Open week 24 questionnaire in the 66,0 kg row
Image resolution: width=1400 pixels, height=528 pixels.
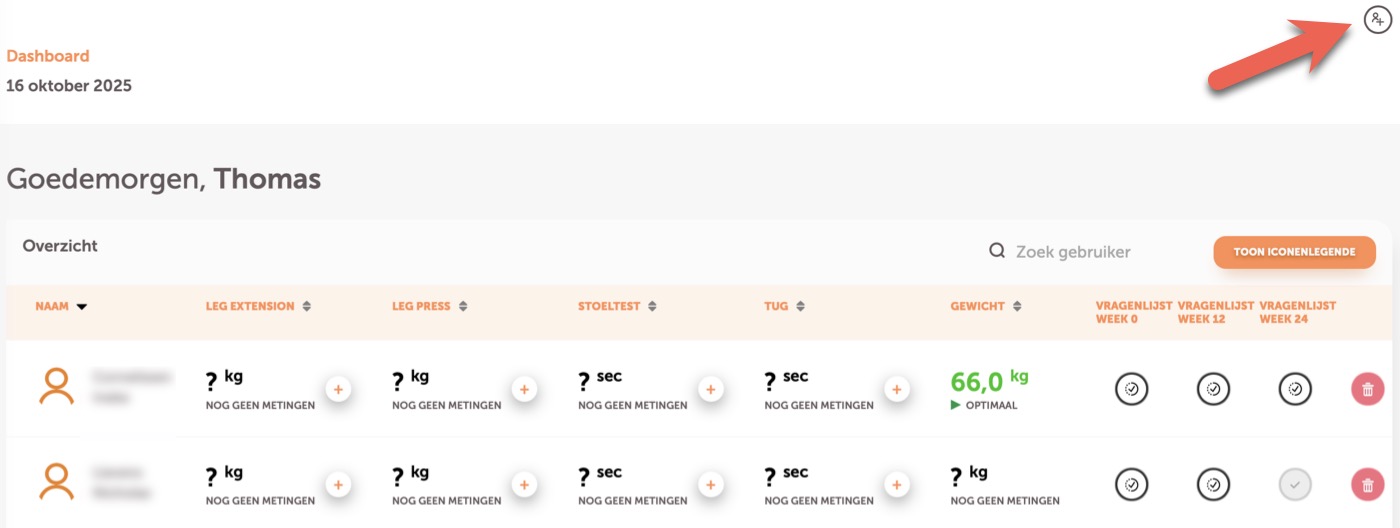(1295, 389)
